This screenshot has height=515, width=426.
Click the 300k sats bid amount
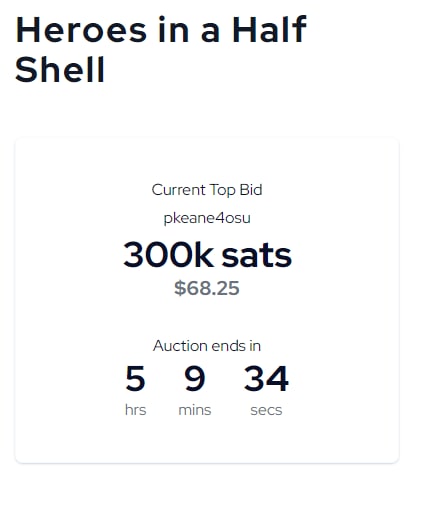[x=207, y=255]
